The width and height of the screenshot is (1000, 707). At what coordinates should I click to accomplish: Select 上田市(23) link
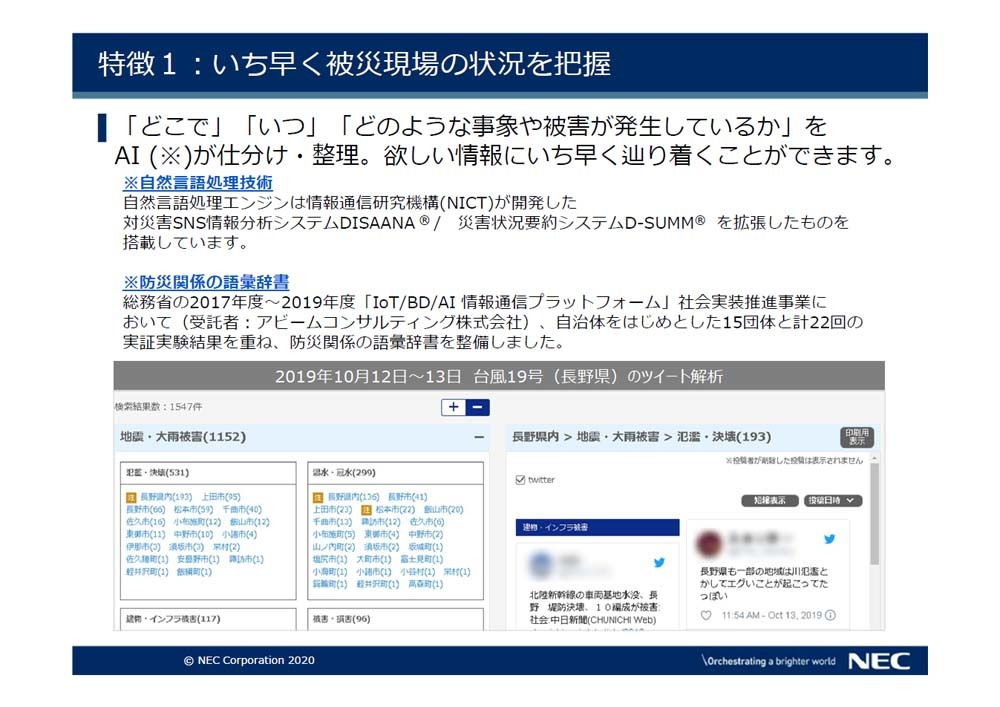pyautogui.click(x=332, y=509)
